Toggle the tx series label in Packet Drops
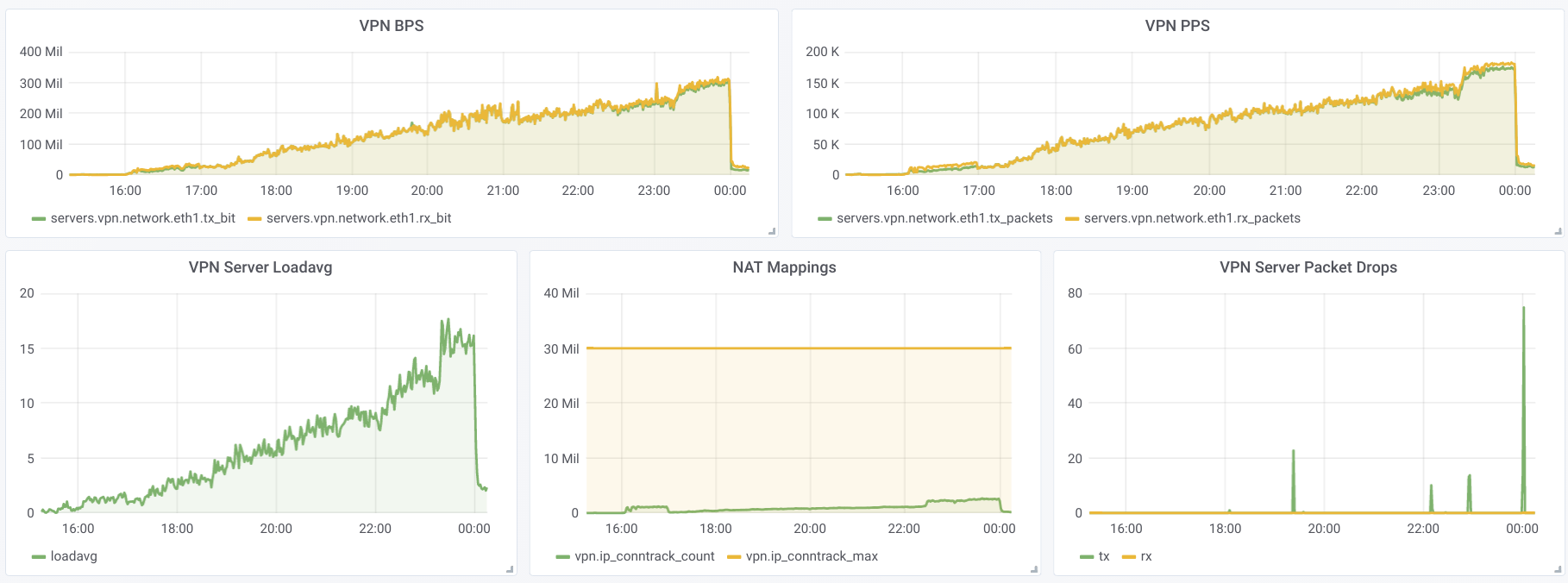This screenshot has height=583, width=1568. point(1103,556)
